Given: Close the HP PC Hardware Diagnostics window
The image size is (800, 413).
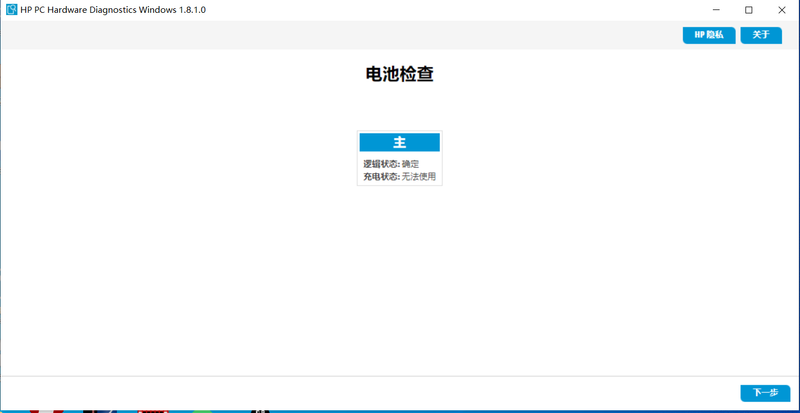Looking at the screenshot, I should pyautogui.click(x=782, y=10).
